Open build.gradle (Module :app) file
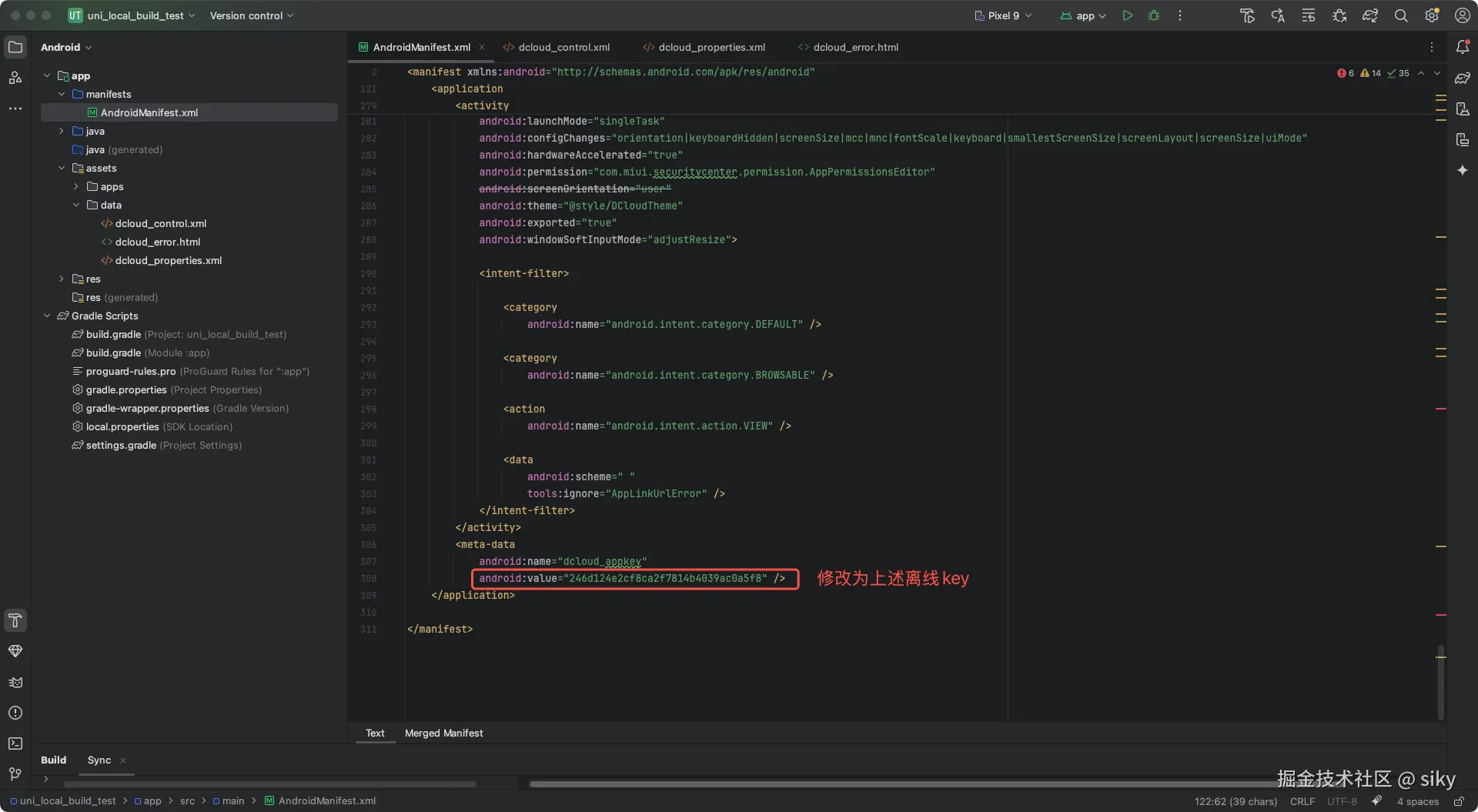 [113, 353]
